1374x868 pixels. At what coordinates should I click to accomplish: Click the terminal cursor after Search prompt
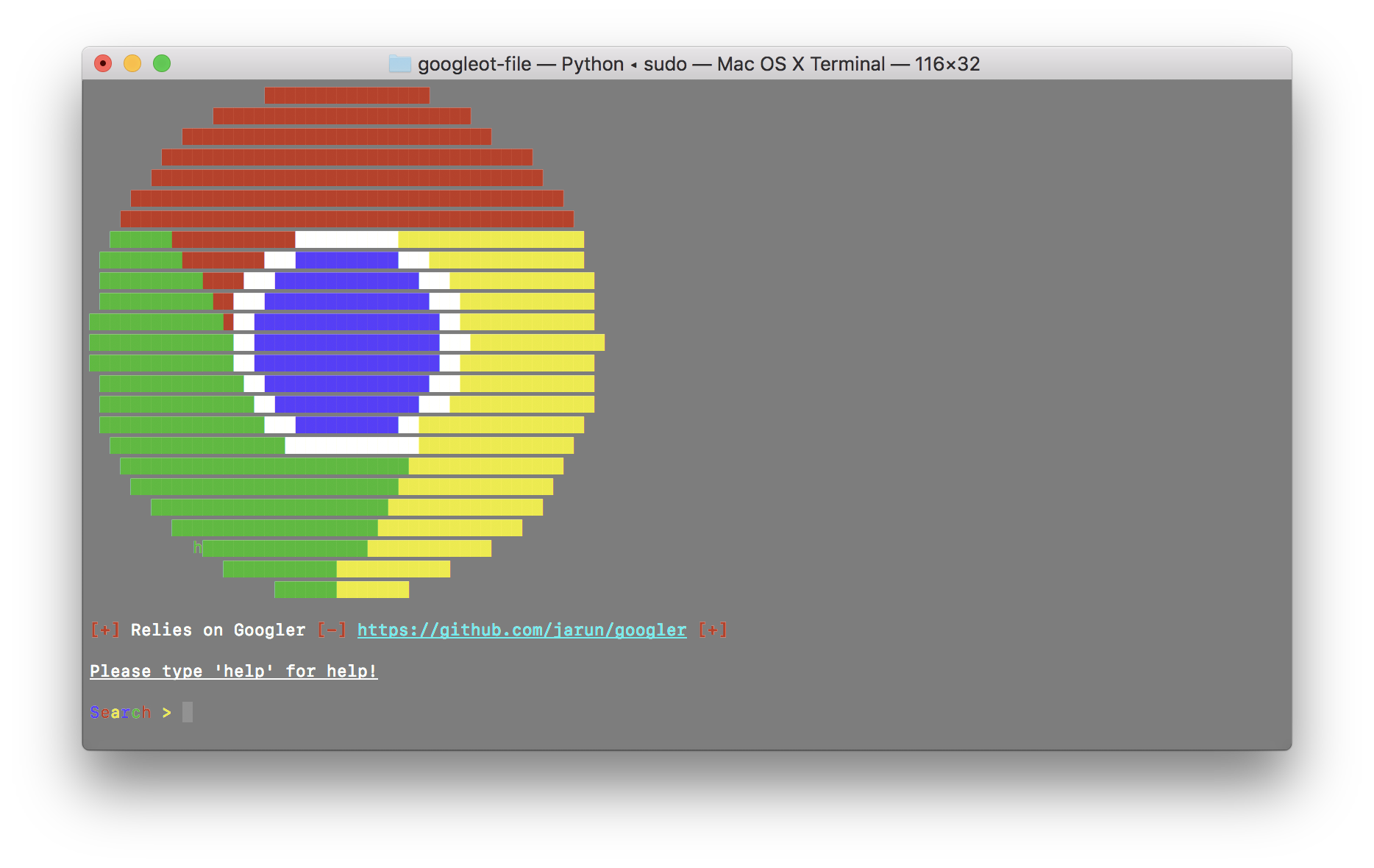pyautogui.click(x=188, y=712)
